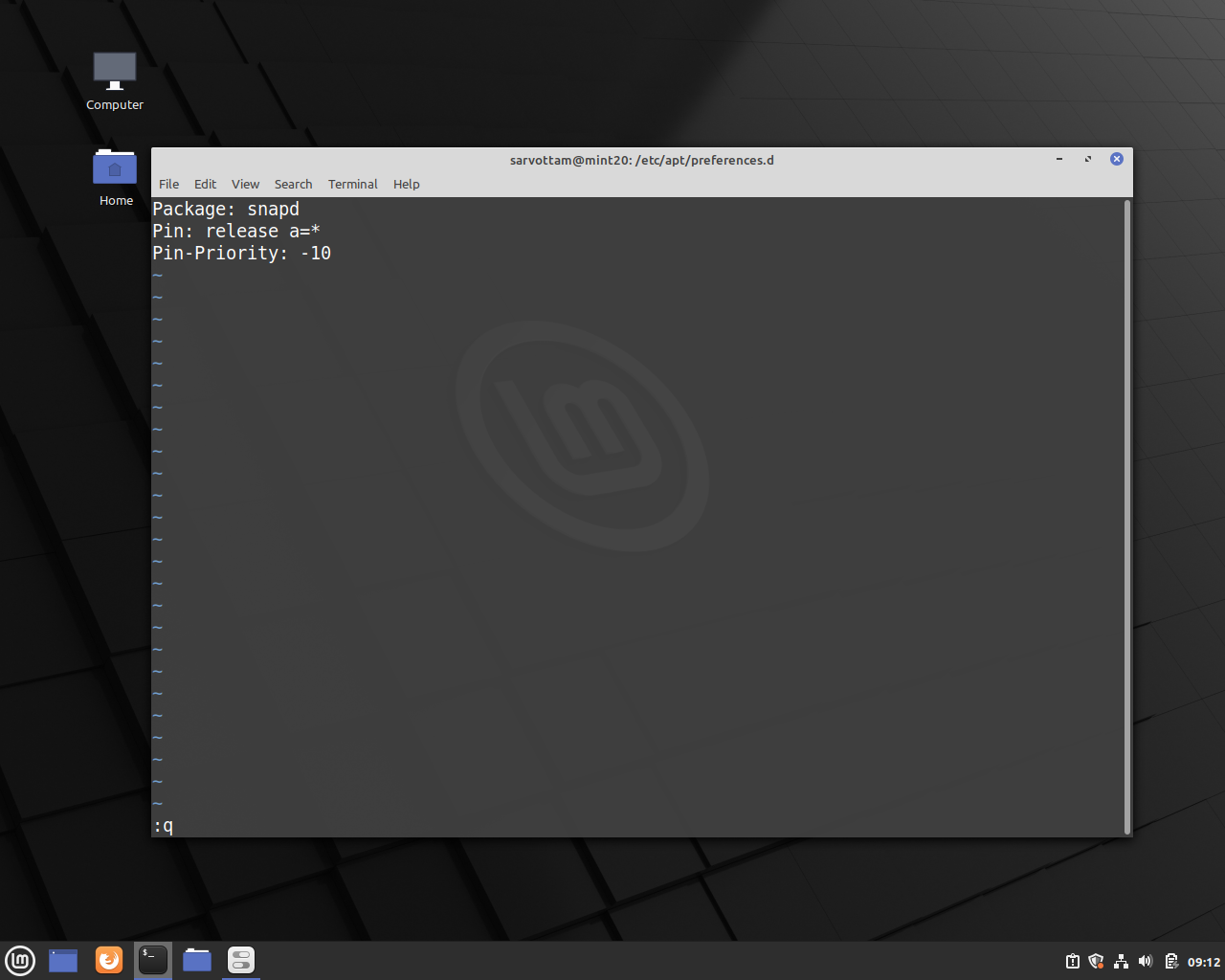Image resolution: width=1225 pixels, height=980 pixels.
Task: Select the Terminal in the taskbar
Action: click(152, 960)
